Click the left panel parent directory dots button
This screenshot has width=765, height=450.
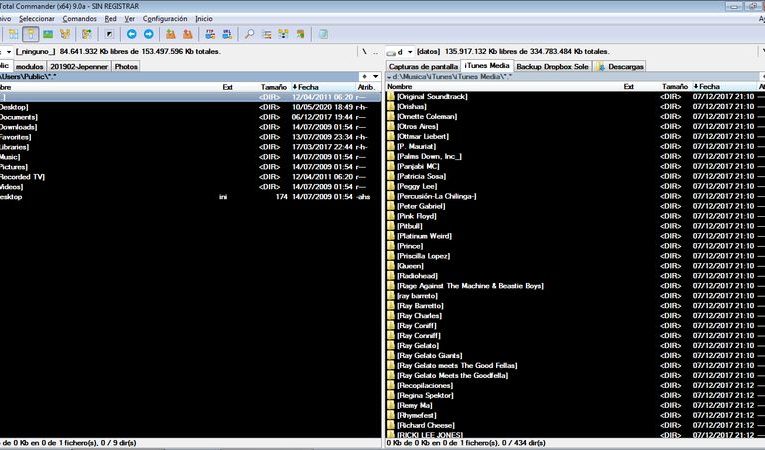pyautogui.click(x=375, y=52)
